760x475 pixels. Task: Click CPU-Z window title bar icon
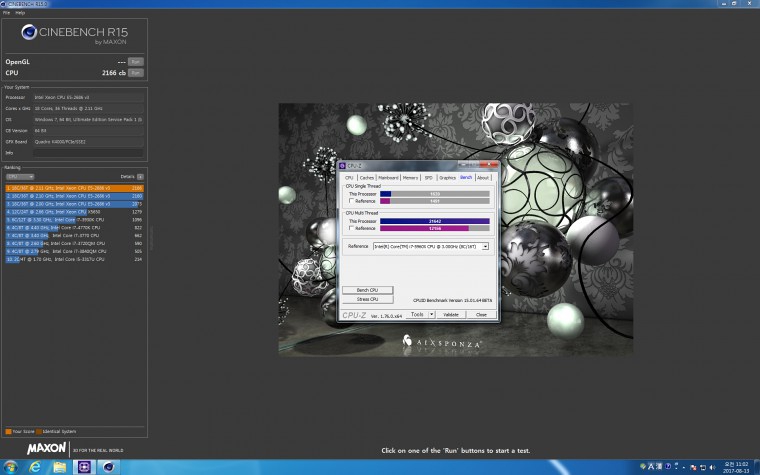[343, 166]
